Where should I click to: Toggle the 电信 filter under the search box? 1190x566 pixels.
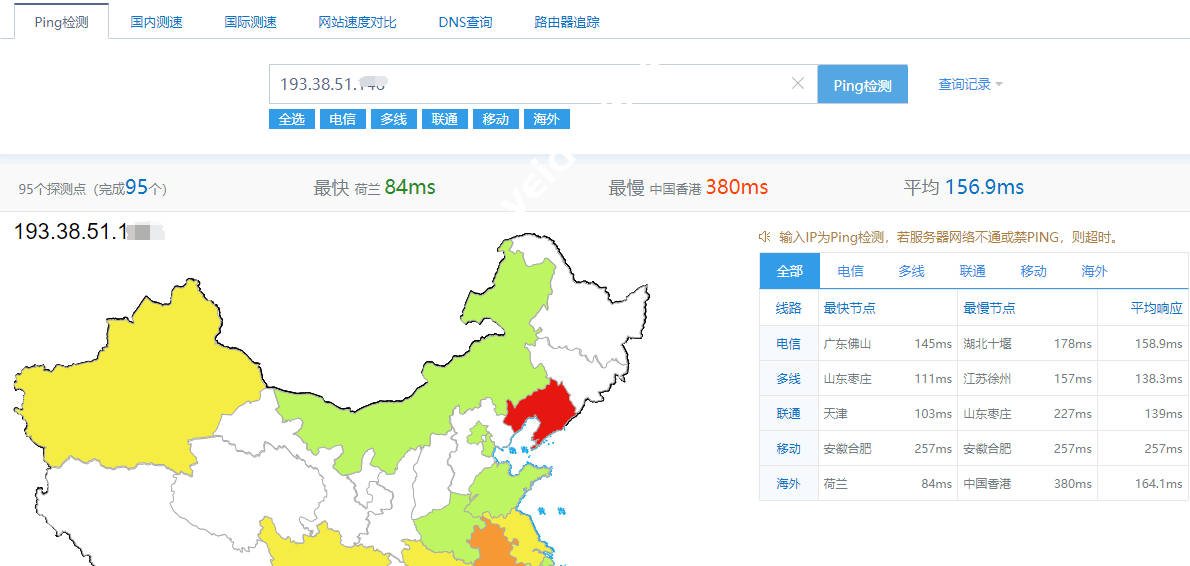(x=343, y=119)
